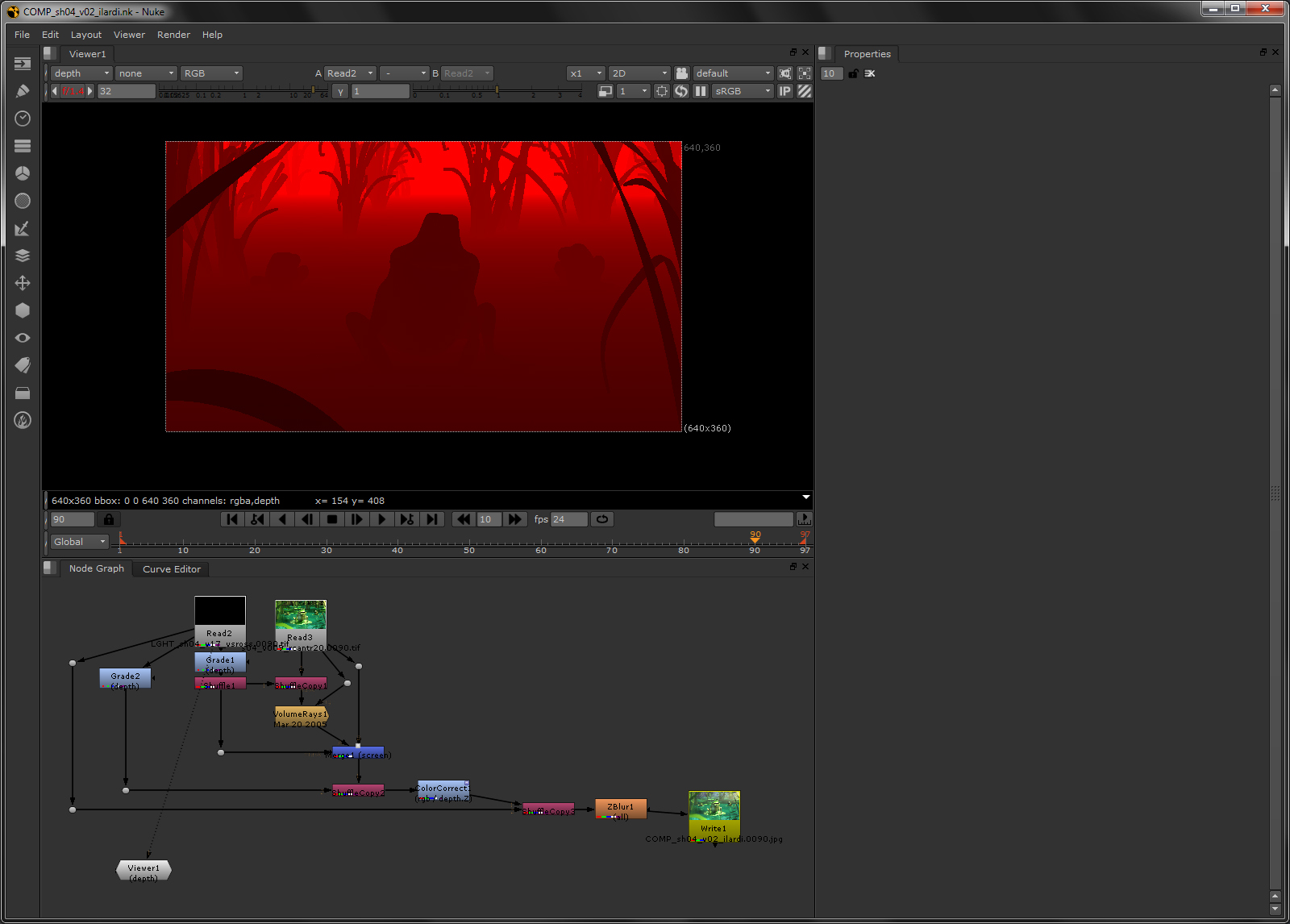Select the ZBlur1 node in the graph
Screen dimensions: 1290x924
pyautogui.click(x=621, y=808)
